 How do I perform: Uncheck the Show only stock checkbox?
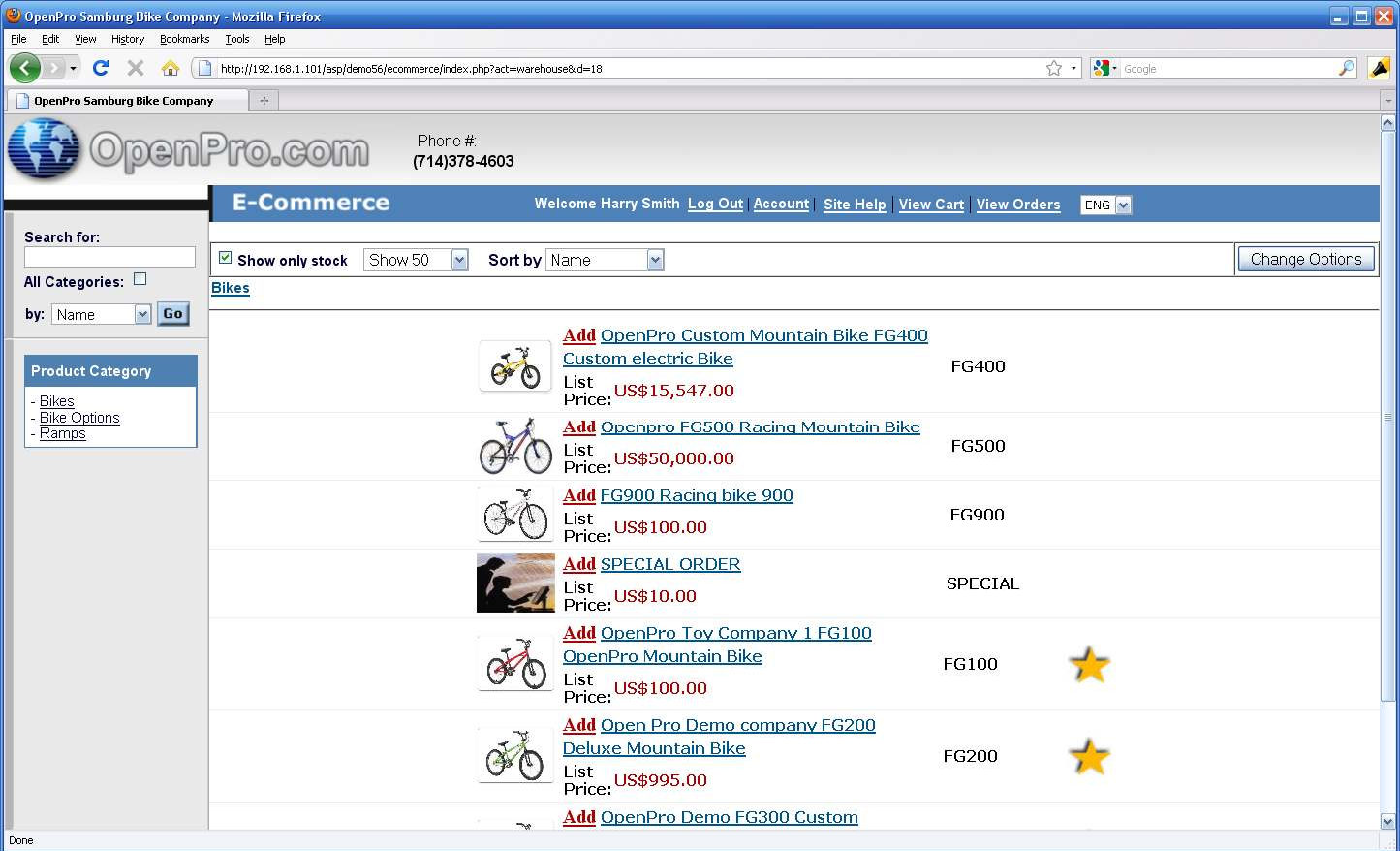click(226, 258)
